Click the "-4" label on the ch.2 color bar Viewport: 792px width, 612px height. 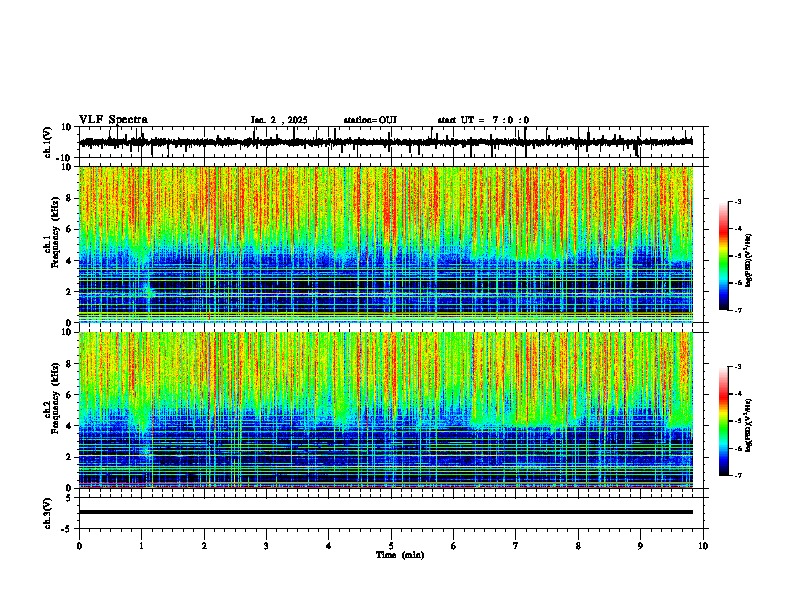point(738,394)
